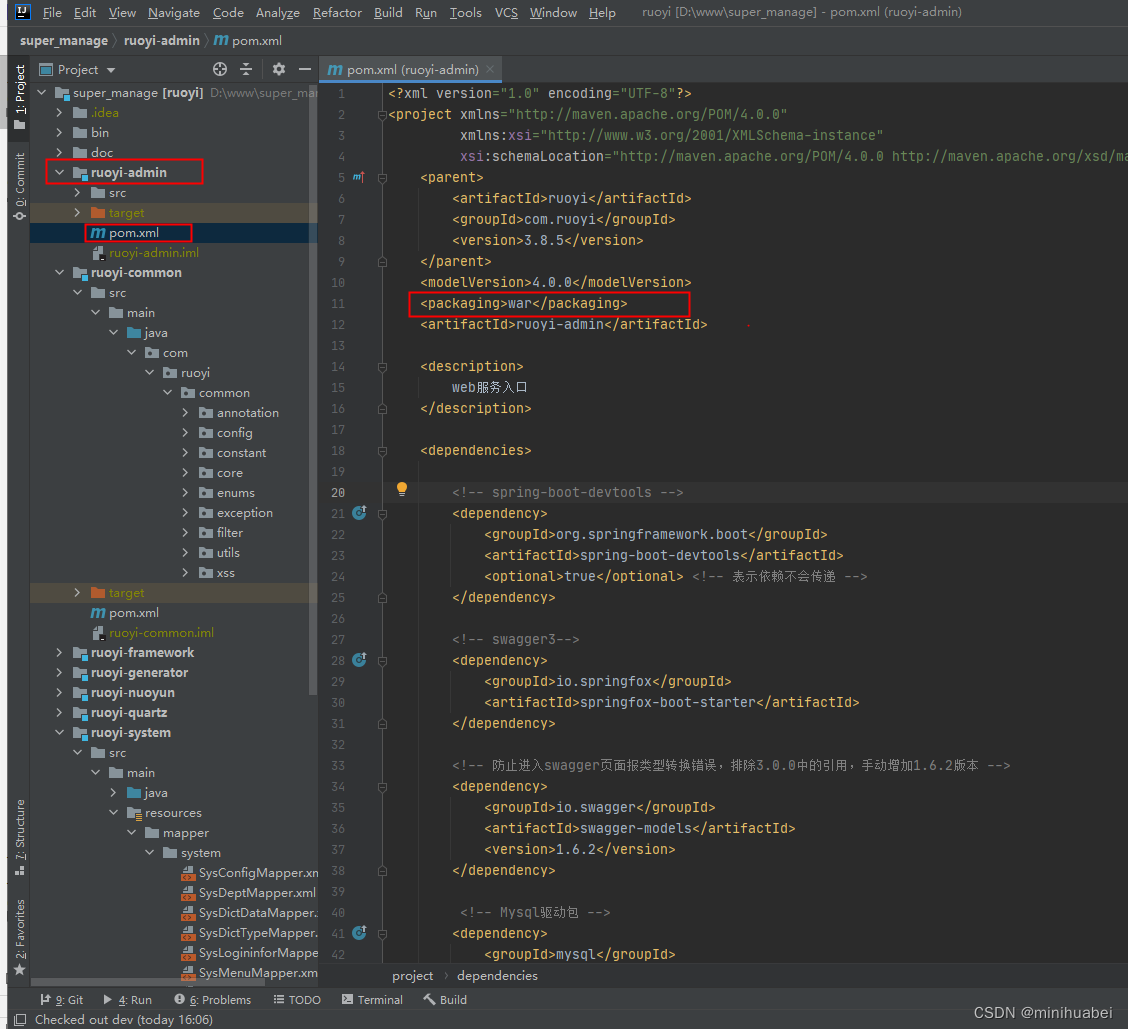
Task: Click IntelliJ IDEA app icon in title bar
Action: (22, 12)
